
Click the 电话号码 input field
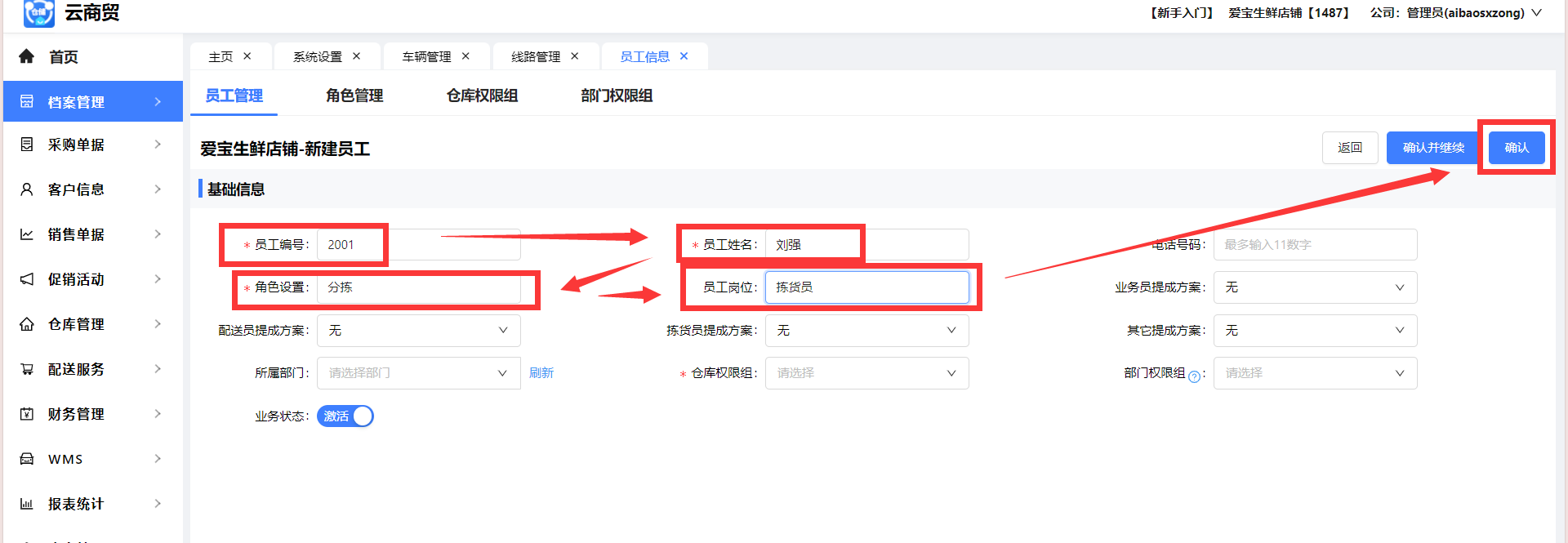click(1315, 245)
